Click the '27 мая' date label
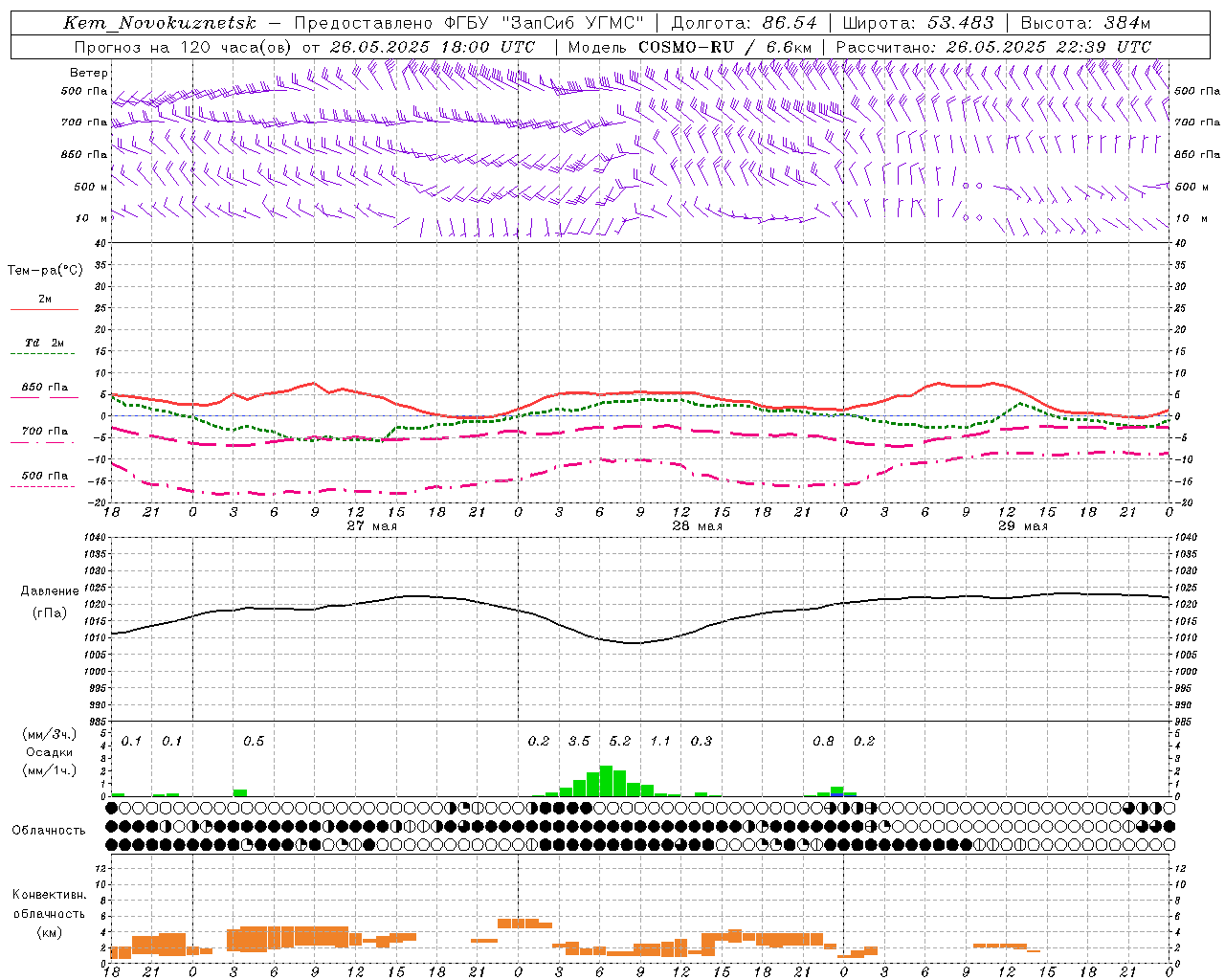Image resolution: width=1225 pixels, height=980 pixels. coord(372,526)
